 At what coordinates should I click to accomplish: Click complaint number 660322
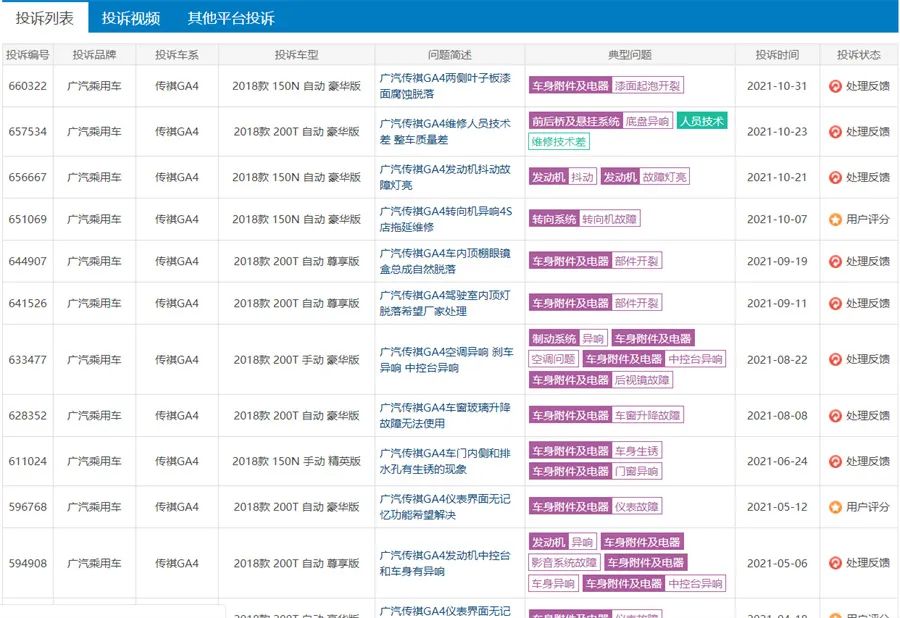coord(28,86)
